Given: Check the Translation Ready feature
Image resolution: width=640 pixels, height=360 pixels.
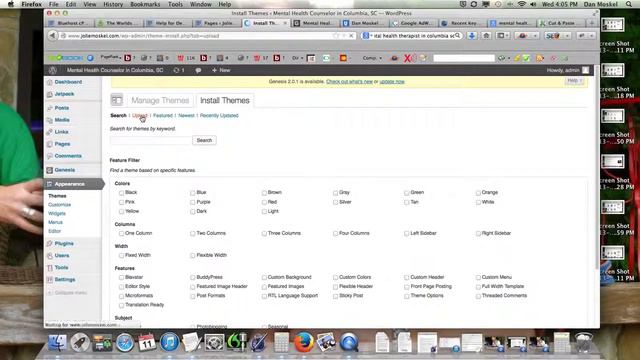Looking at the screenshot, I should click(121, 305).
